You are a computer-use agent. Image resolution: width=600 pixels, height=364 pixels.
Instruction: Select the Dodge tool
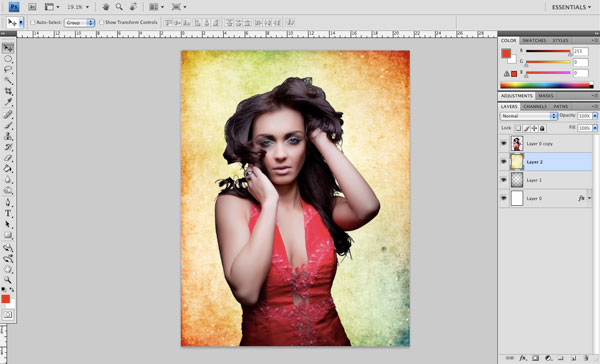[8, 190]
